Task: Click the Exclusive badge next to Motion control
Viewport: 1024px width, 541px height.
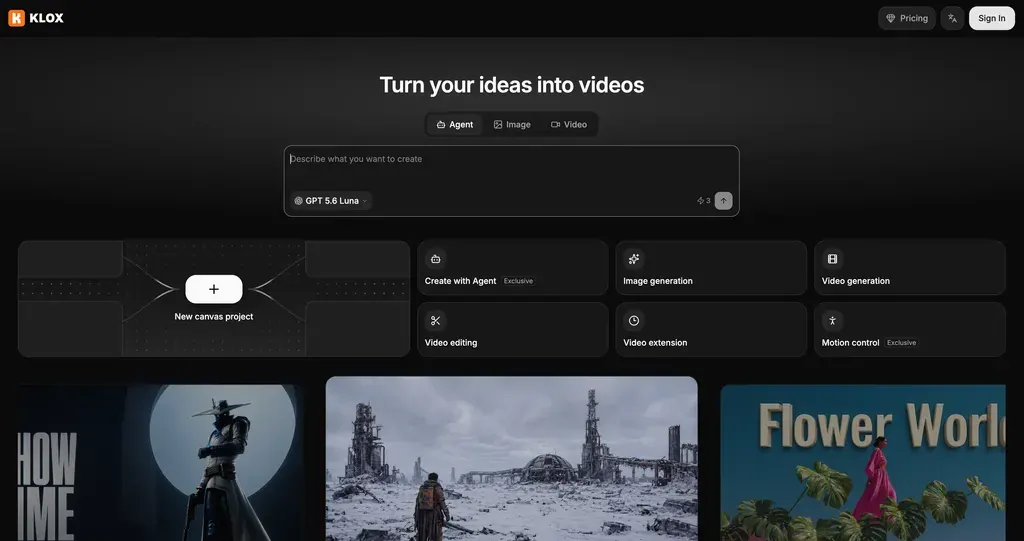Action: pos(901,342)
